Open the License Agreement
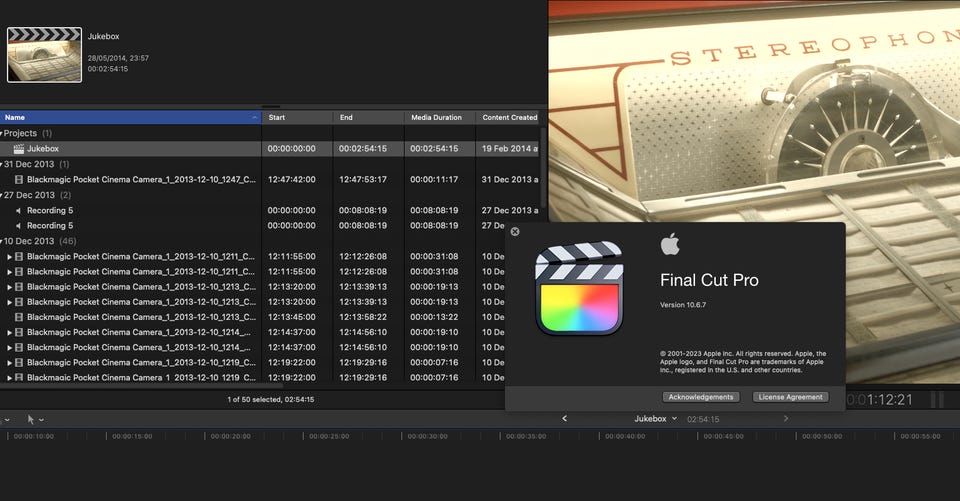 [x=790, y=397]
